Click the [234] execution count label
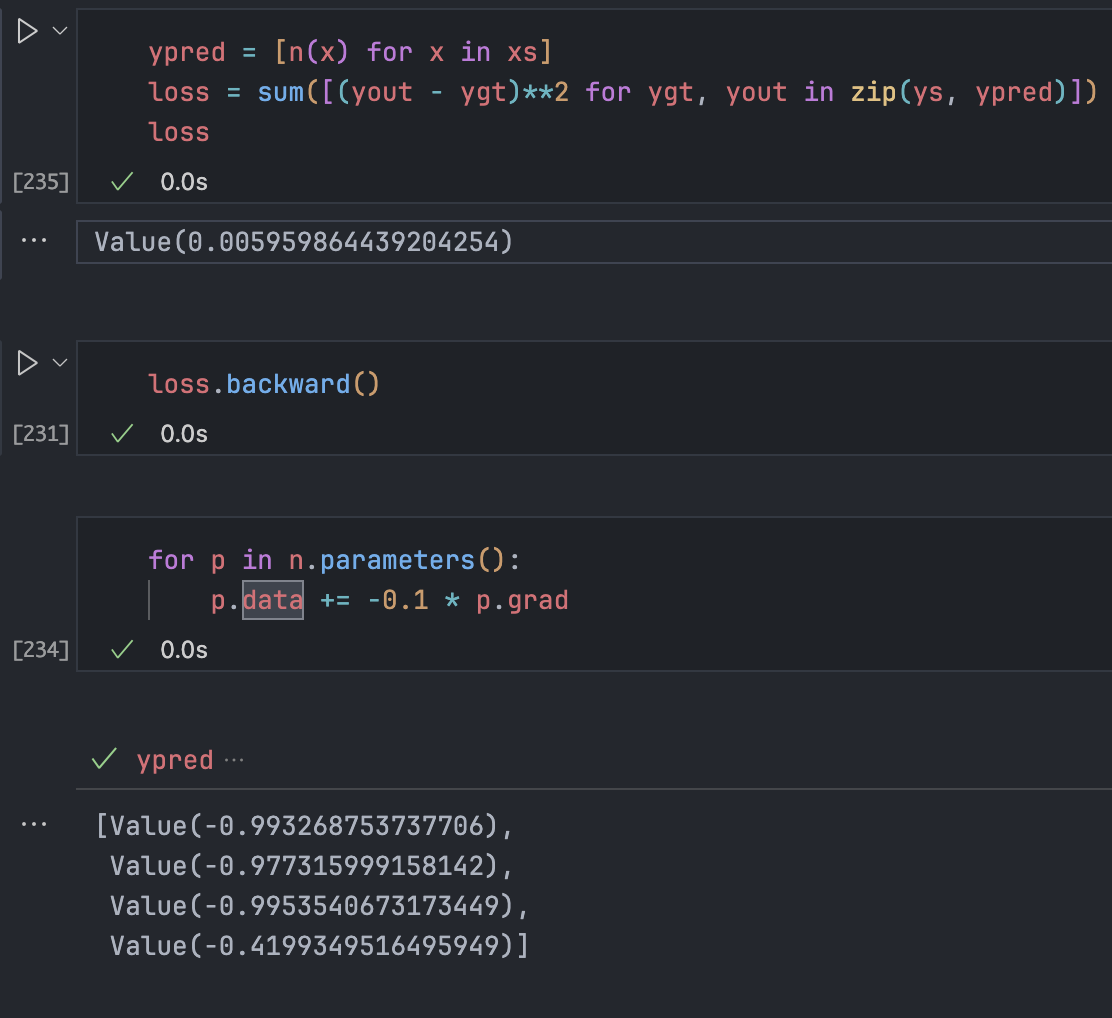The height and width of the screenshot is (1018, 1112). click(x=40, y=650)
